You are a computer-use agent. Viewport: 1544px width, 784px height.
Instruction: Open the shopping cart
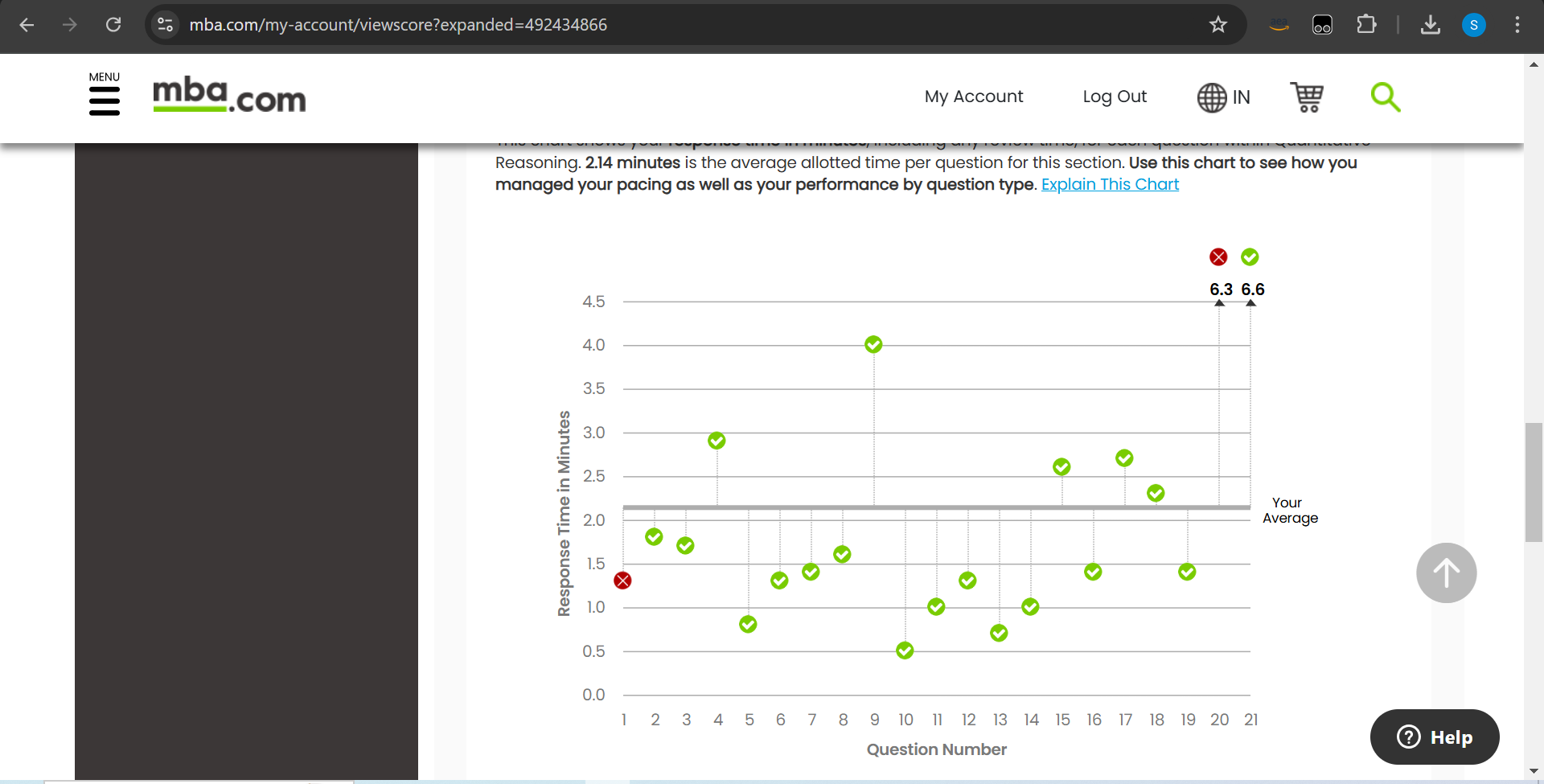click(1307, 97)
